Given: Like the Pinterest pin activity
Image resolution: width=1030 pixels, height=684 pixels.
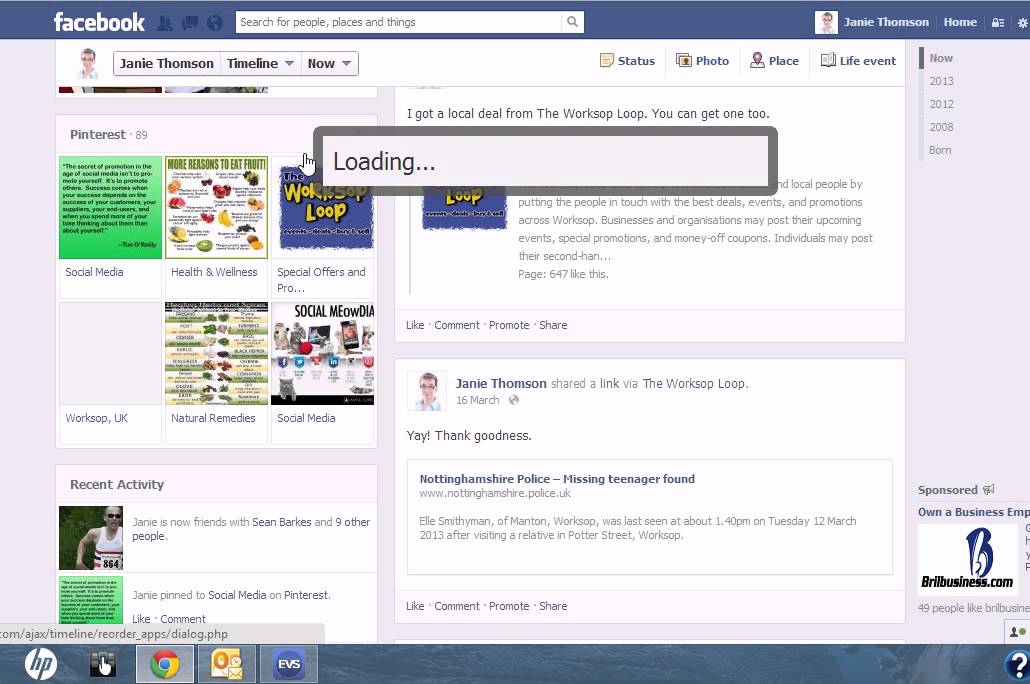Looking at the screenshot, I should 141,619.
